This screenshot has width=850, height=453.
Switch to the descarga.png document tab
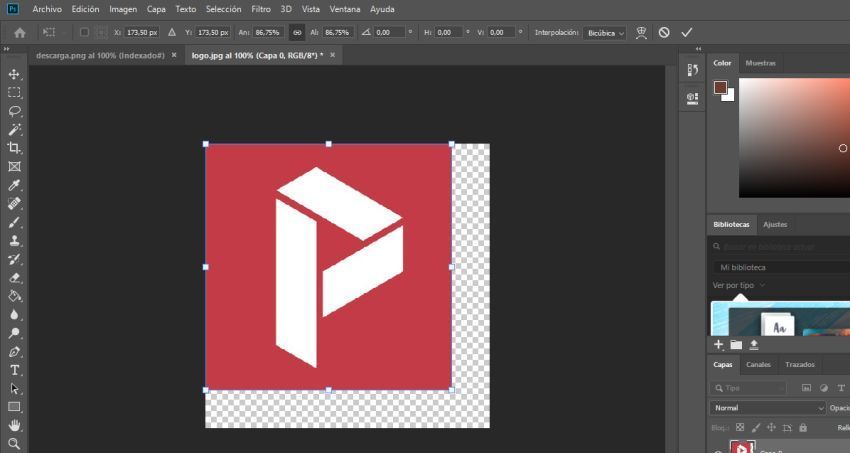pyautogui.click(x=100, y=55)
